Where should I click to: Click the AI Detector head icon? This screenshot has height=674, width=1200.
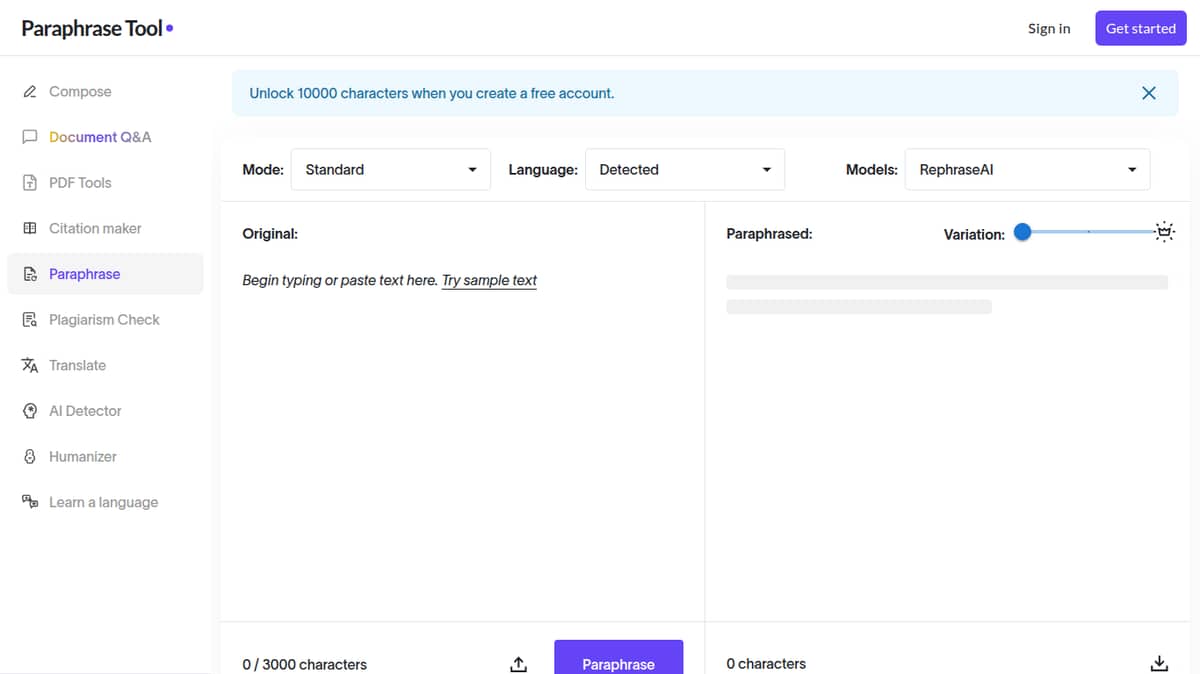(30, 411)
